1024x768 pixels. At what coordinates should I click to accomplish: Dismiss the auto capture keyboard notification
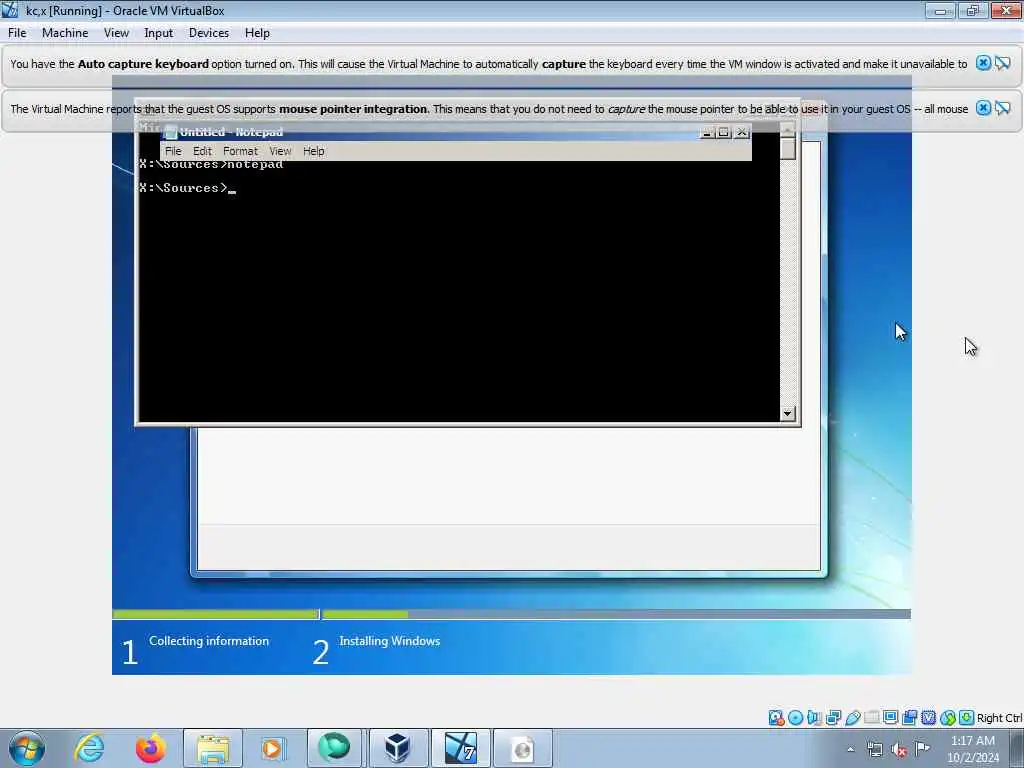tap(983, 63)
